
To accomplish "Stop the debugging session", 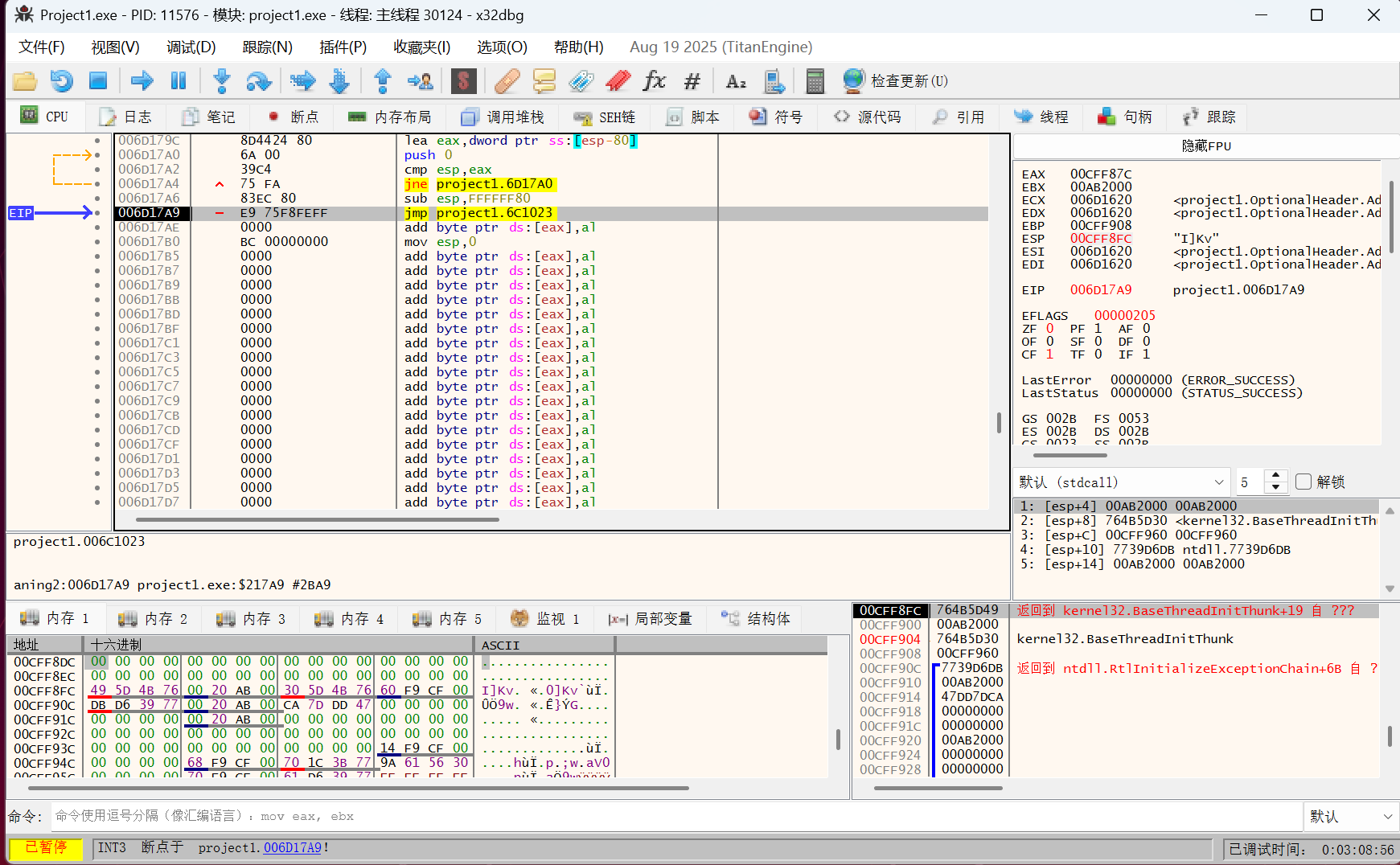I will (98, 81).
